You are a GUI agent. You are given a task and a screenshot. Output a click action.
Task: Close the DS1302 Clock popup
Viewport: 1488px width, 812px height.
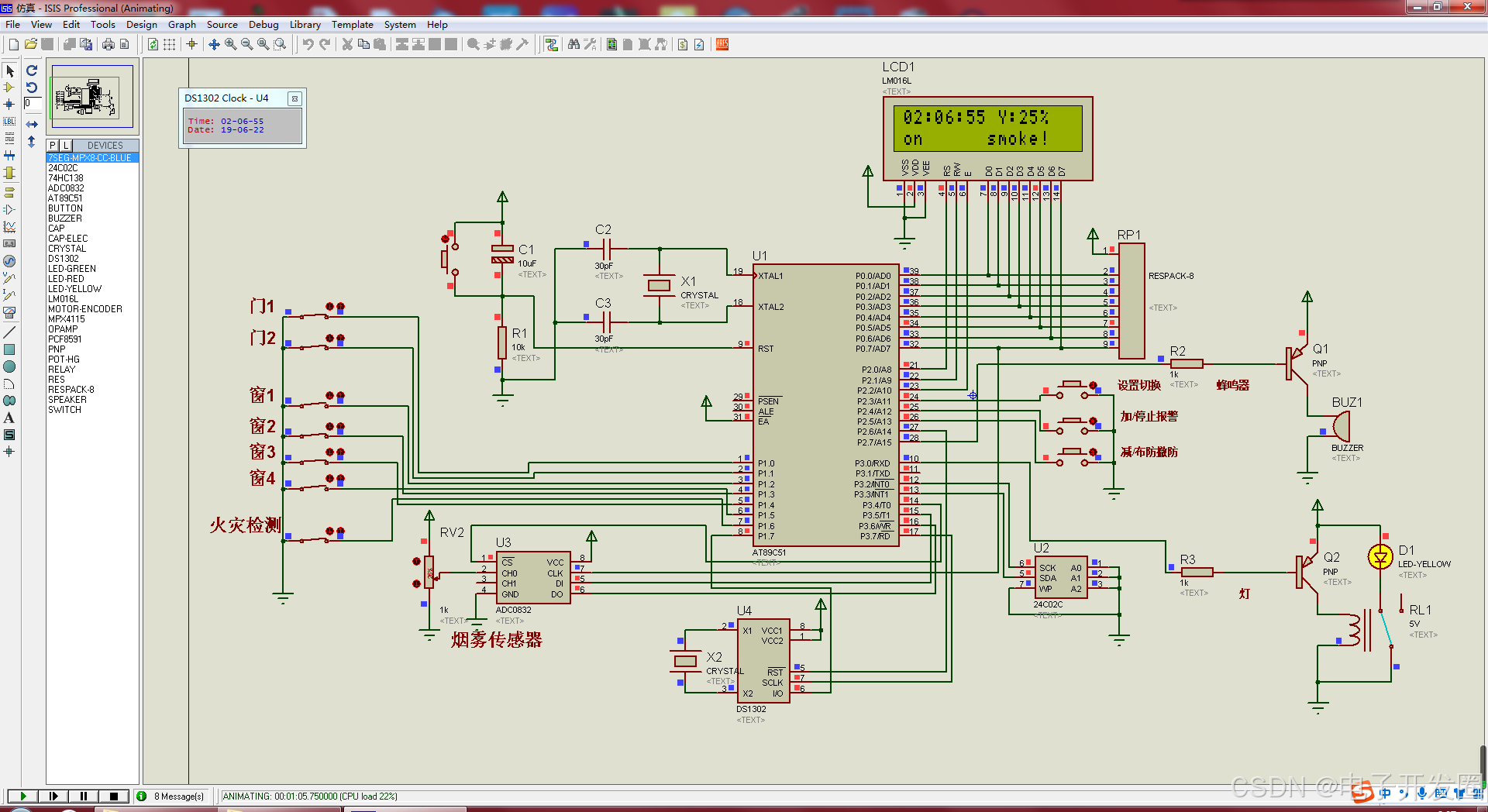point(294,98)
